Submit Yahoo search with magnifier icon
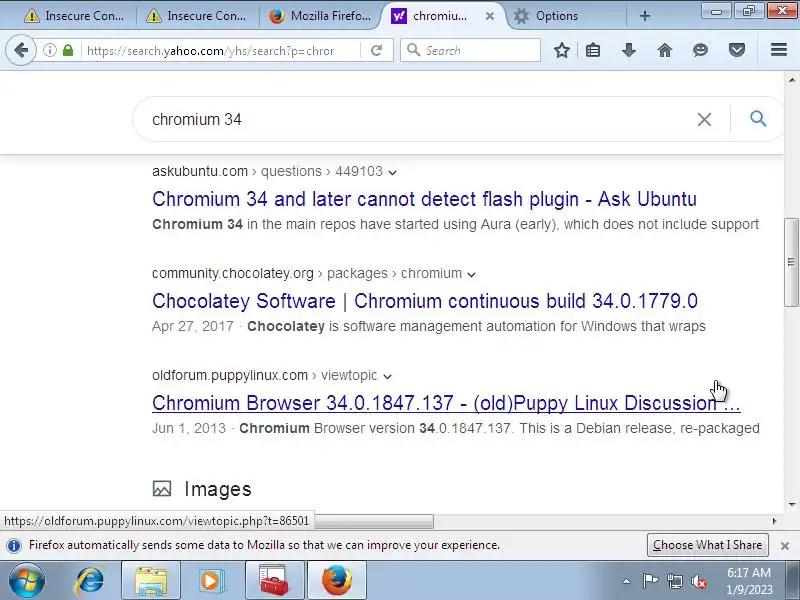Image resolution: width=800 pixels, height=600 pixels. (x=758, y=119)
